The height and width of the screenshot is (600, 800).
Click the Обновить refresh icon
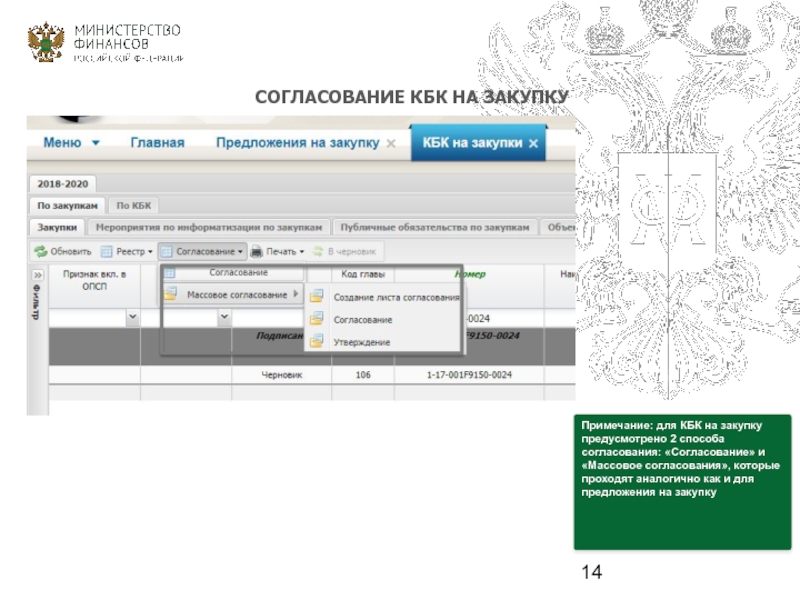[40, 251]
